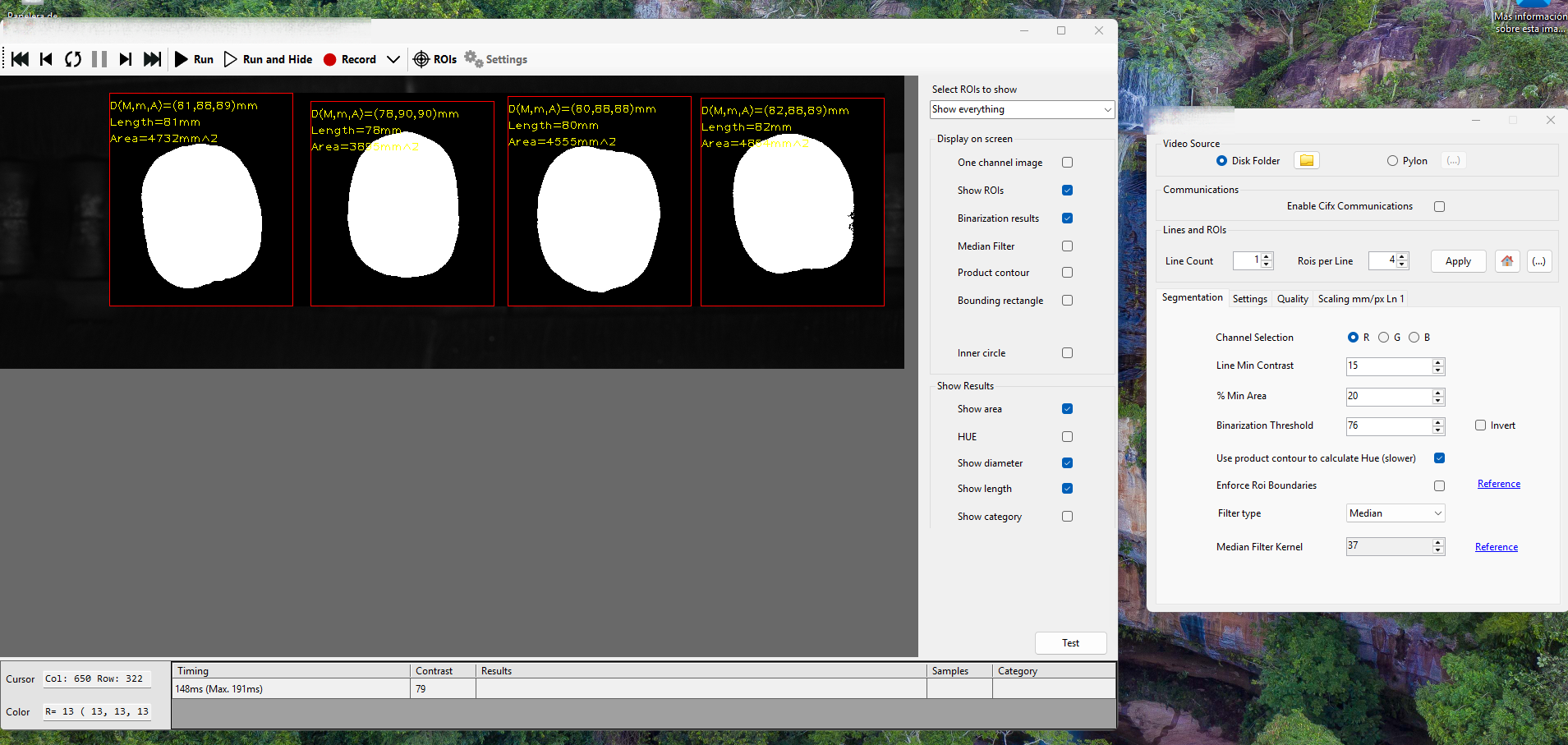Start recording with the Record button
The width and height of the screenshot is (1568, 745).
[350, 59]
